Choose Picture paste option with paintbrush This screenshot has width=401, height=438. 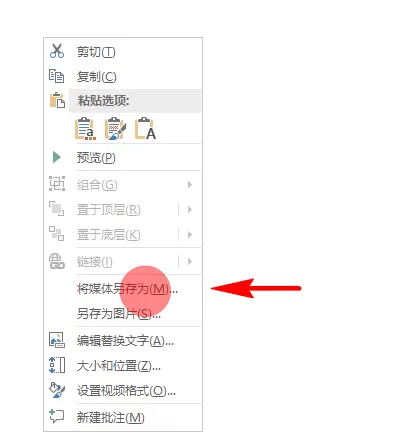click(115, 128)
